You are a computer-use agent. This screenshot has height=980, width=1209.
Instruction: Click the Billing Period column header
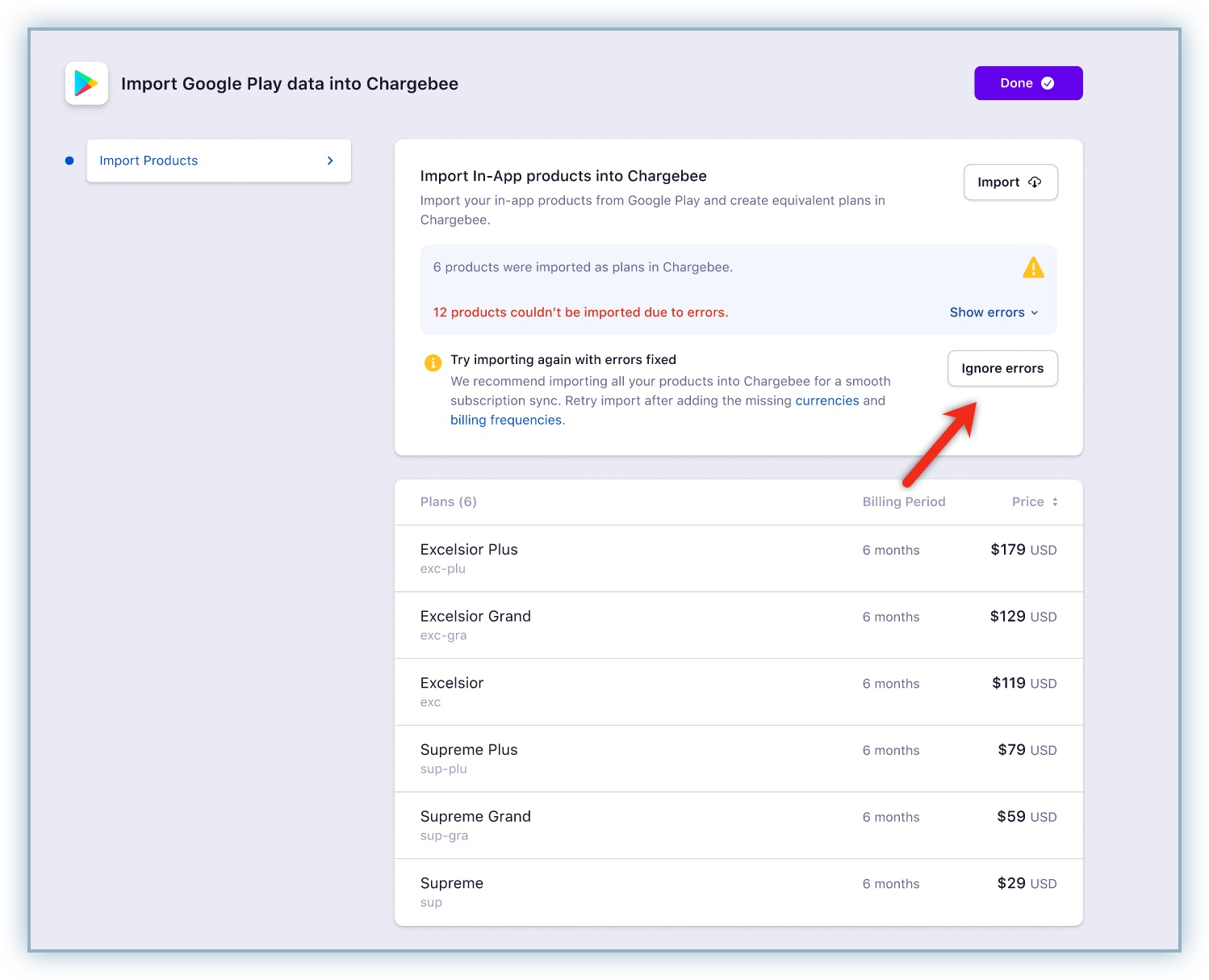coord(903,502)
